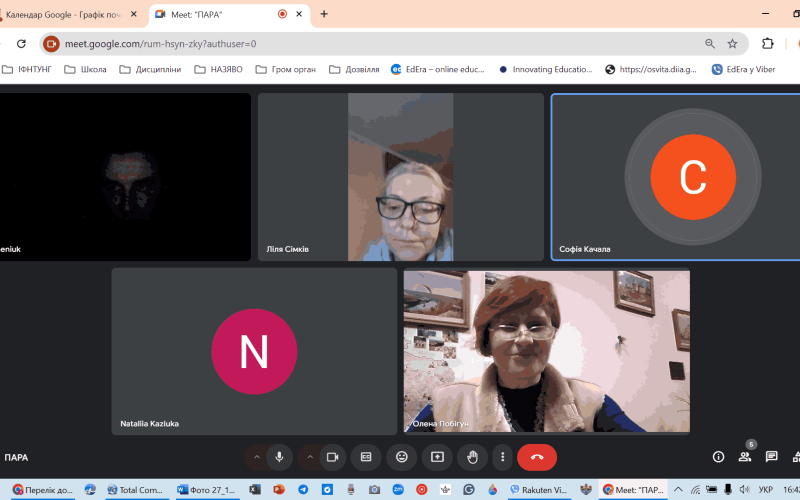Open the EdEra – online educ... bookmark
This screenshot has height=500, width=800.
[438, 69]
